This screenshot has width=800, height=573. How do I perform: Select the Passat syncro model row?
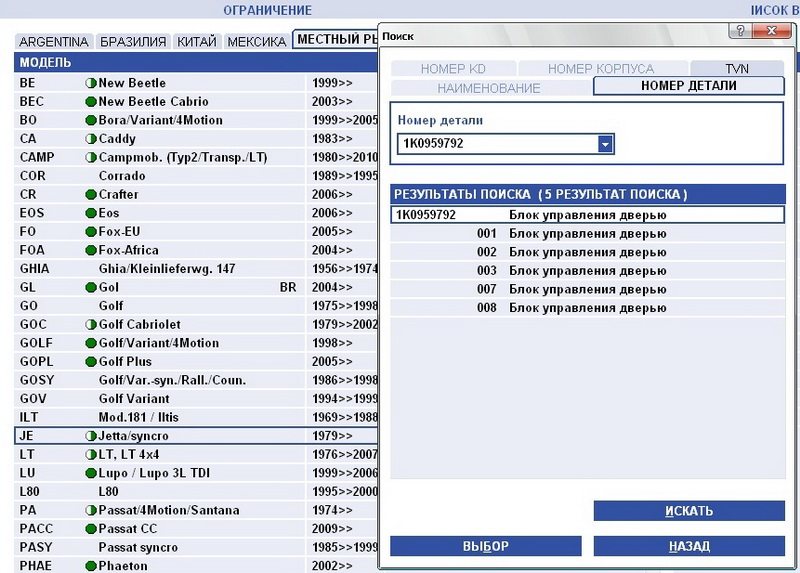(x=196, y=547)
